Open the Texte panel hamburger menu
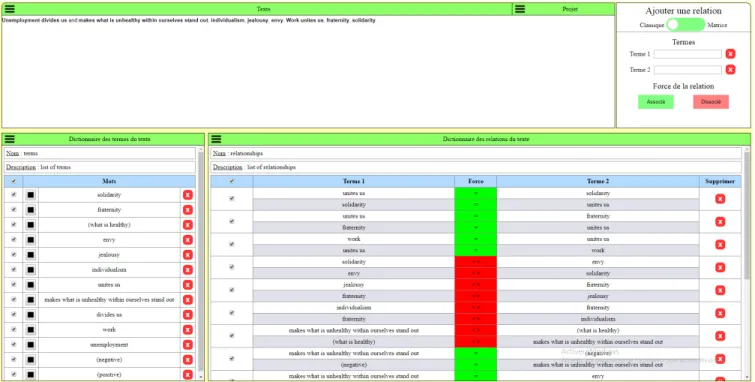The width and height of the screenshot is (755, 382). [10, 9]
